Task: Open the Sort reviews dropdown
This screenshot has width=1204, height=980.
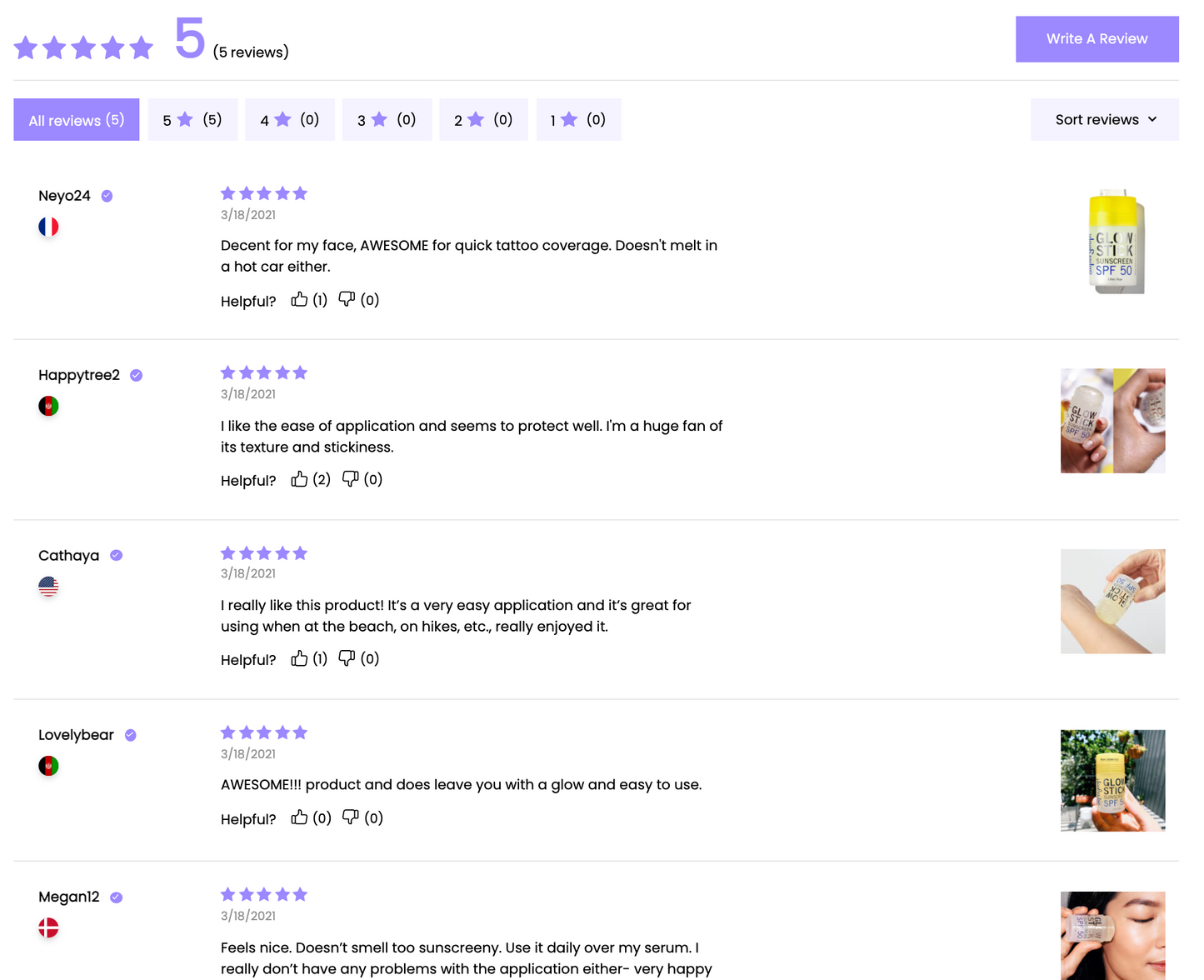Action: [1104, 119]
